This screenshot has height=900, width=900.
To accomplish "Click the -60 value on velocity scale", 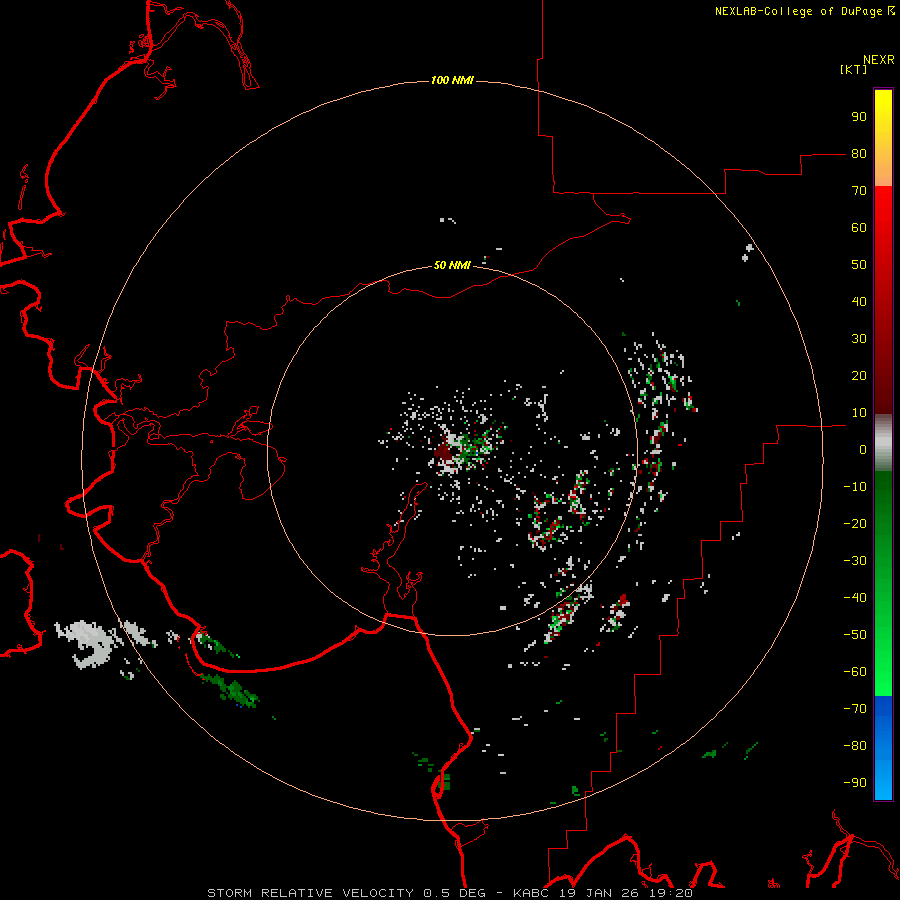I will 855,672.
